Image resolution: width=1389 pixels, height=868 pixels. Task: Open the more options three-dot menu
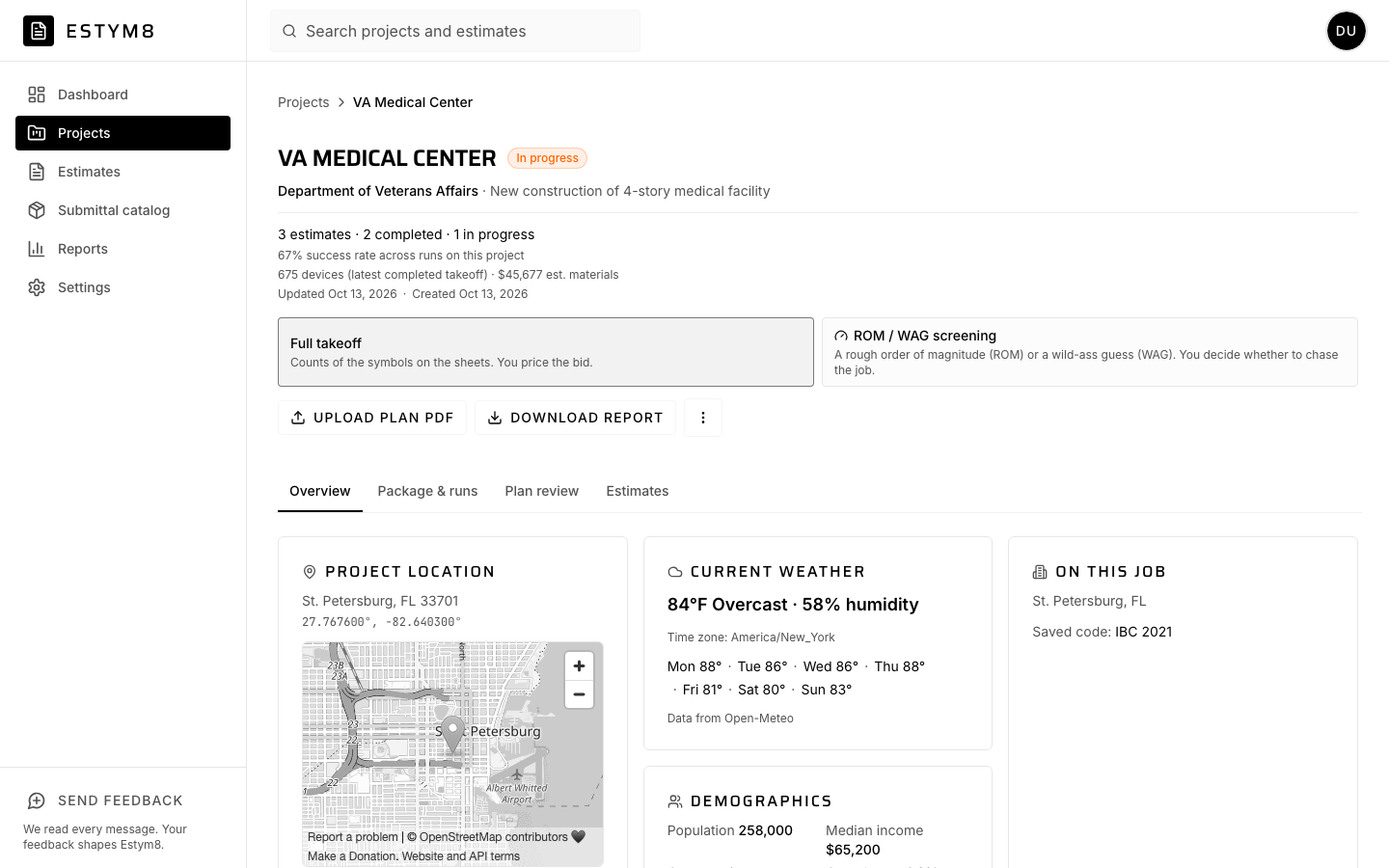[703, 418]
